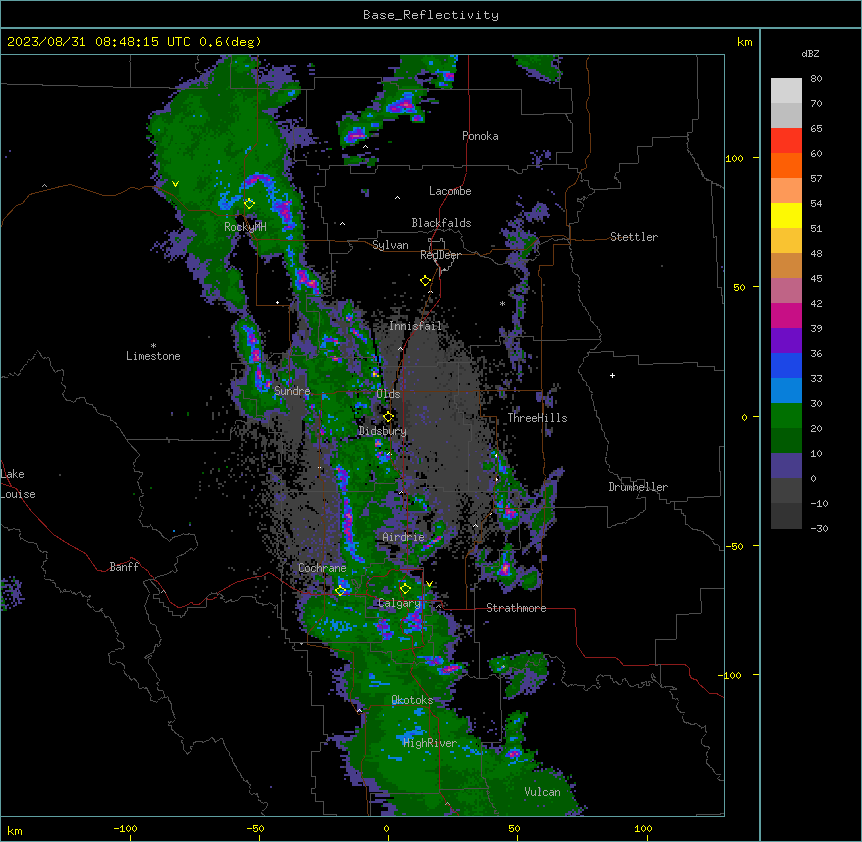Click the Base_Reflectivity title
862x842 pixels.
[x=431, y=15]
